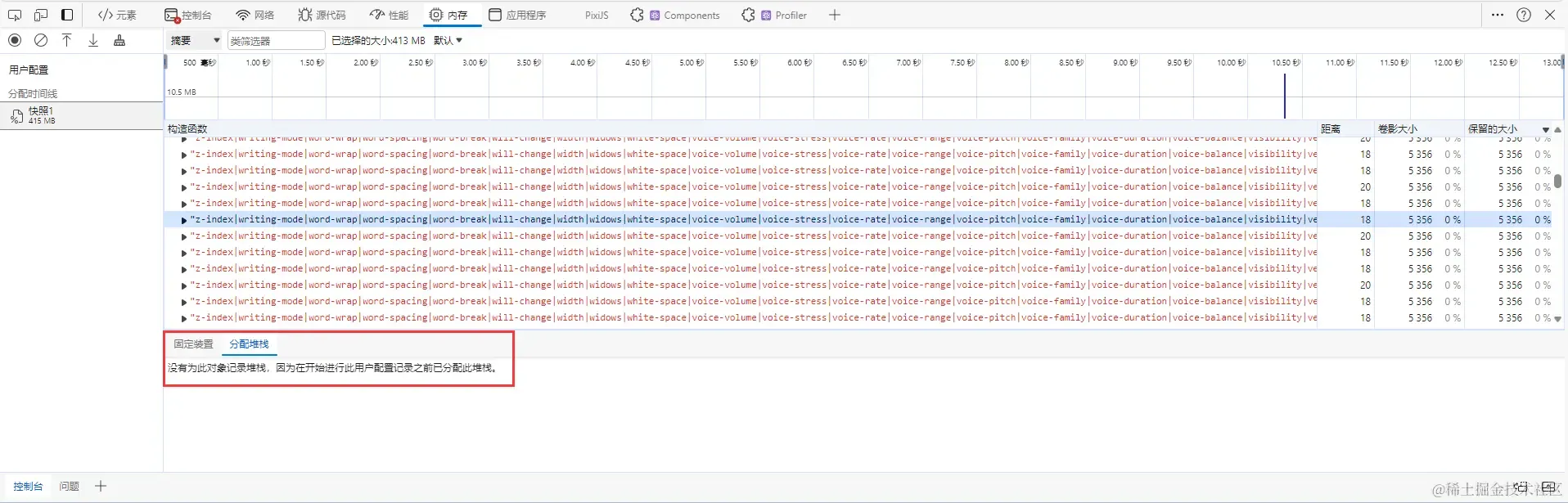Screen dimensions: 1568x503
Task: Focus the 类筛选器 filter field
Action: pyautogui.click(x=276, y=40)
